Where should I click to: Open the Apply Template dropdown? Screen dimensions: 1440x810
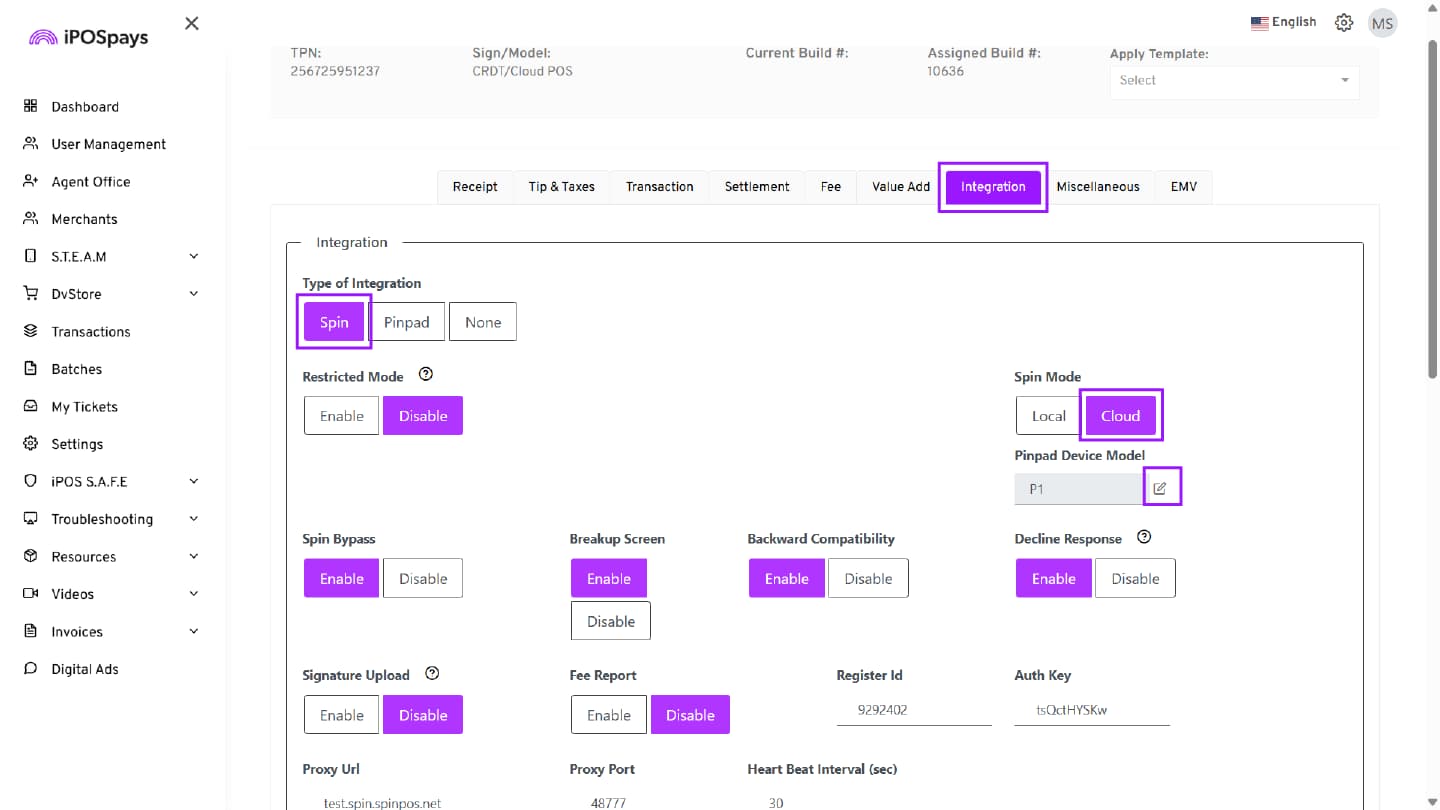(x=1234, y=81)
